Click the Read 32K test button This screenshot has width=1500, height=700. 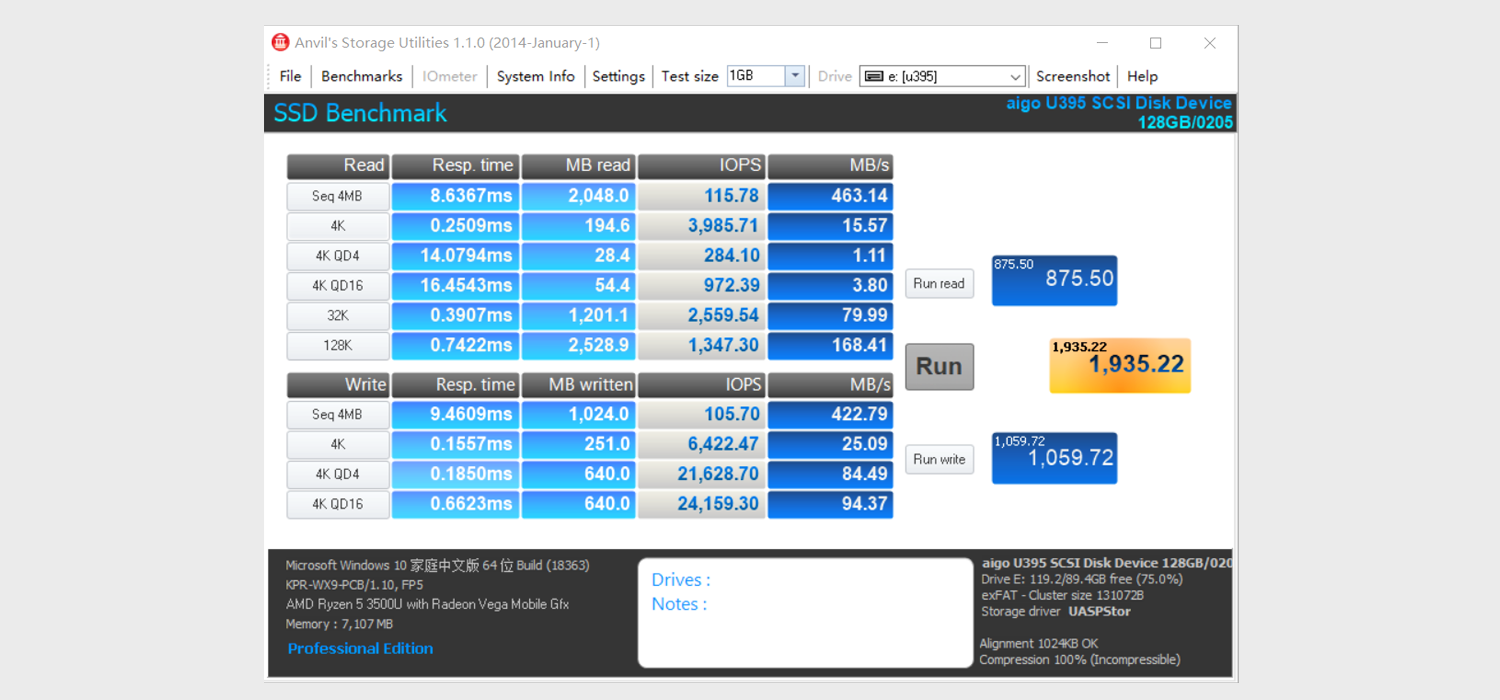pos(338,316)
